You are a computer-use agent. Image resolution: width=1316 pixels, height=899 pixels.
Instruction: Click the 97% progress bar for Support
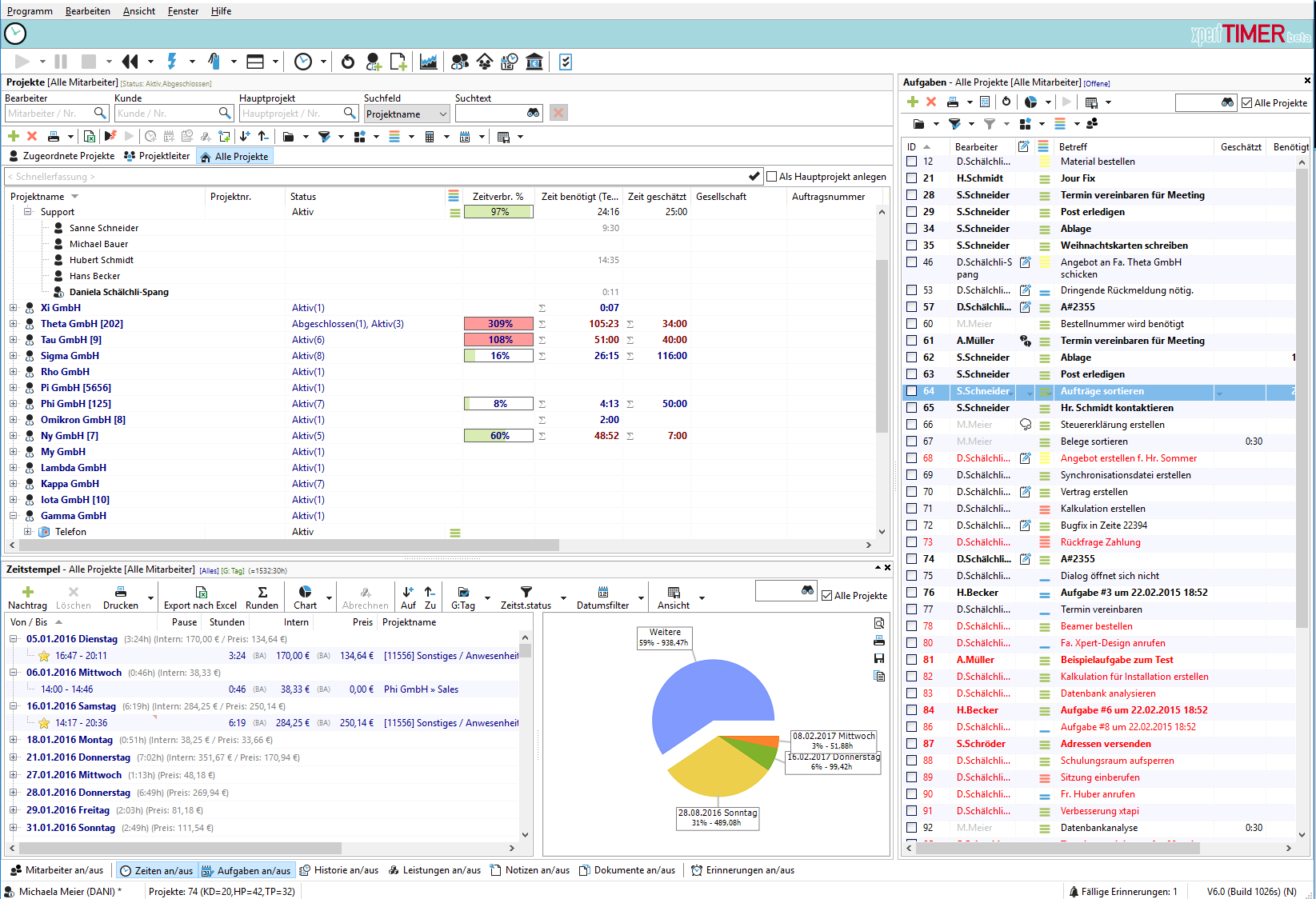[499, 212]
